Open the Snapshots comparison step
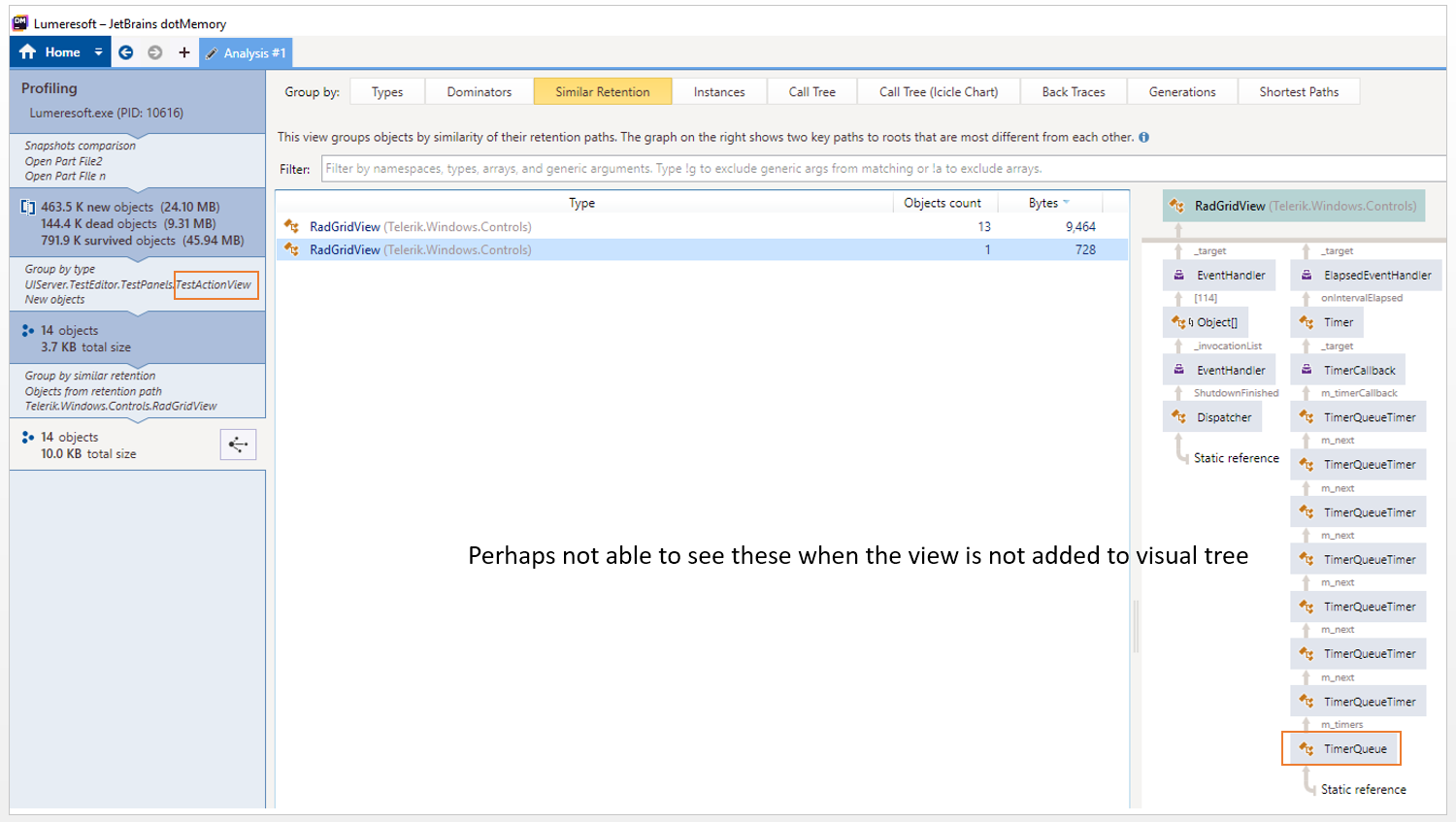The height and width of the screenshot is (822, 1456). coord(138,161)
